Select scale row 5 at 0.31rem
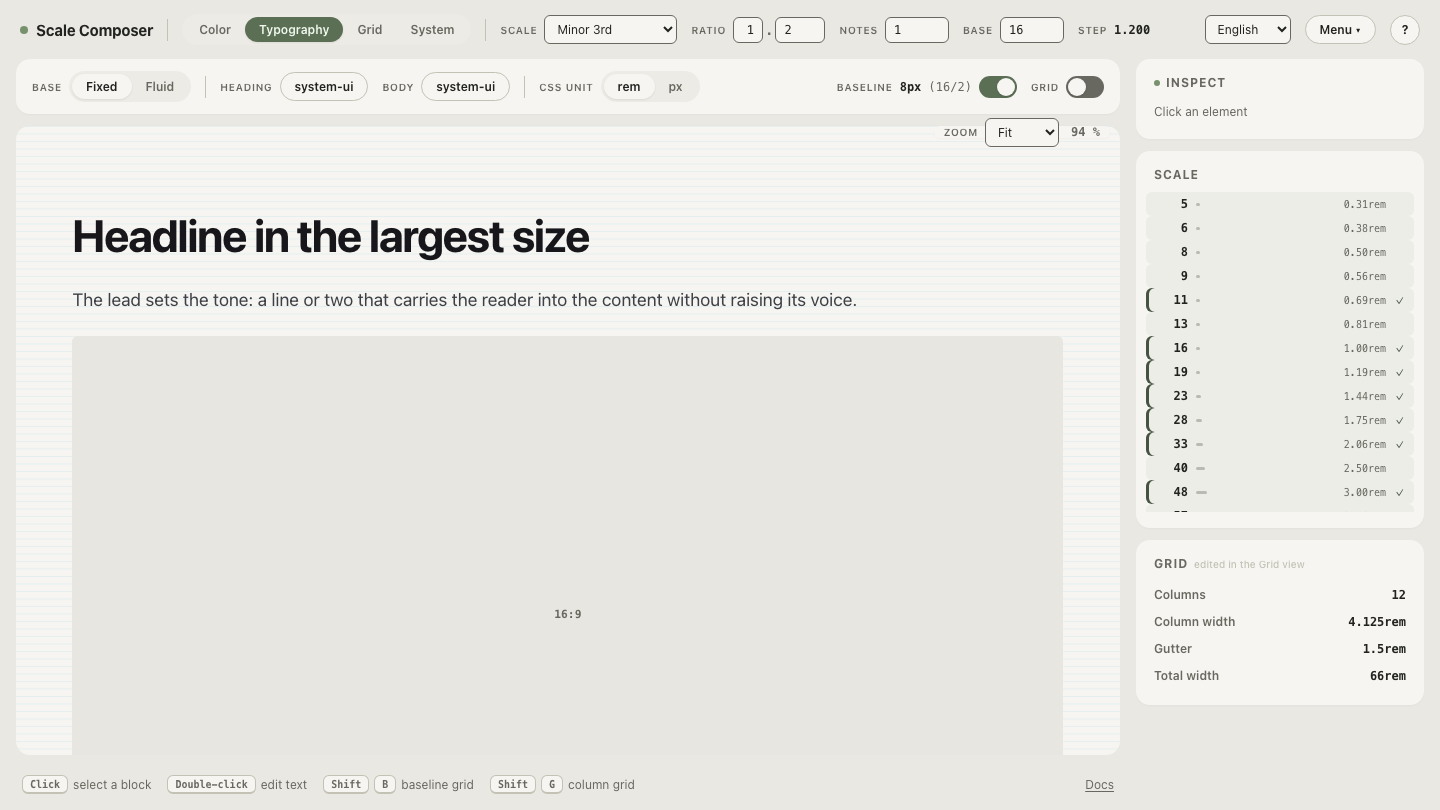This screenshot has height=810, width=1440. pyautogui.click(x=1280, y=204)
